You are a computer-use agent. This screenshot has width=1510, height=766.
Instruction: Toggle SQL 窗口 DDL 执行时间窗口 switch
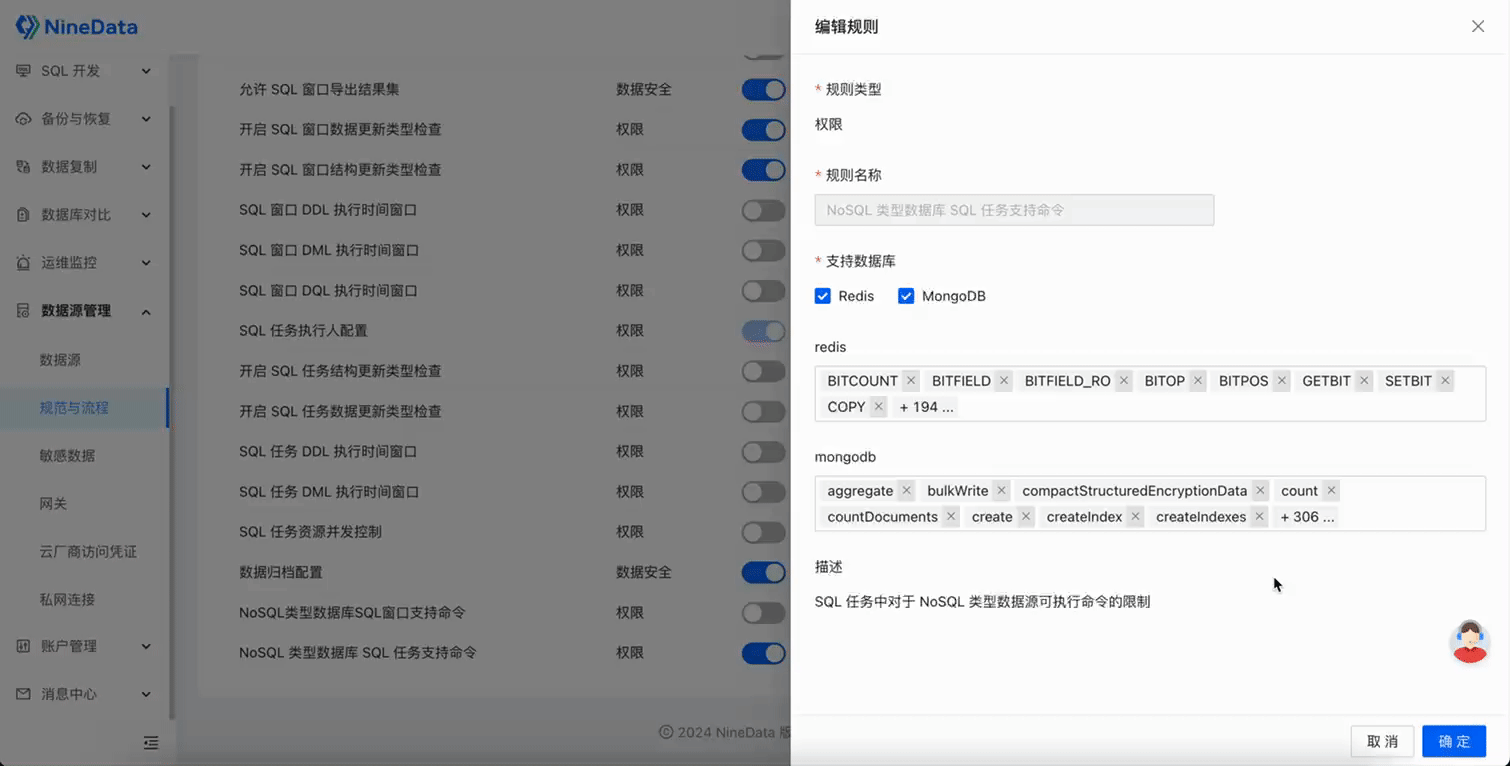(764, 210)
